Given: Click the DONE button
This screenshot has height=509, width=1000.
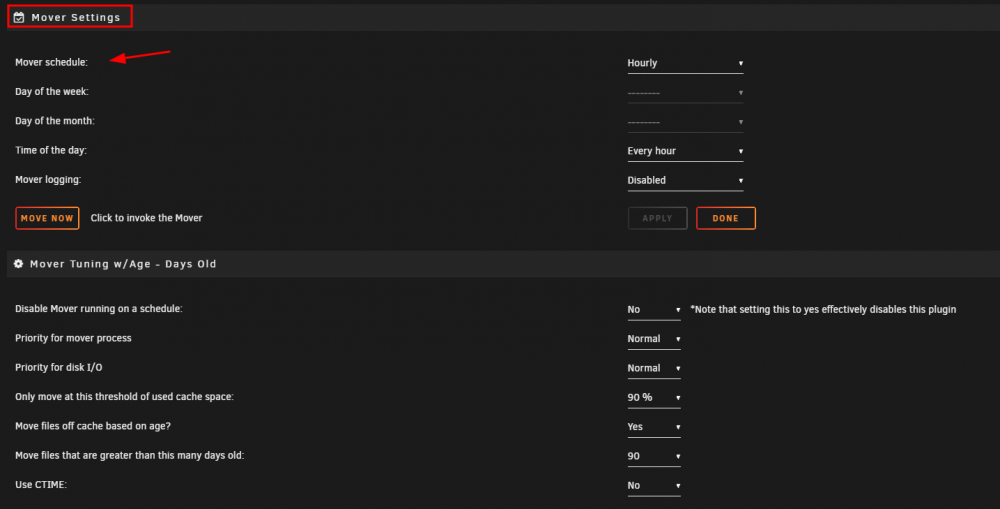Looking at the screenshot, I should pos(726,218).
